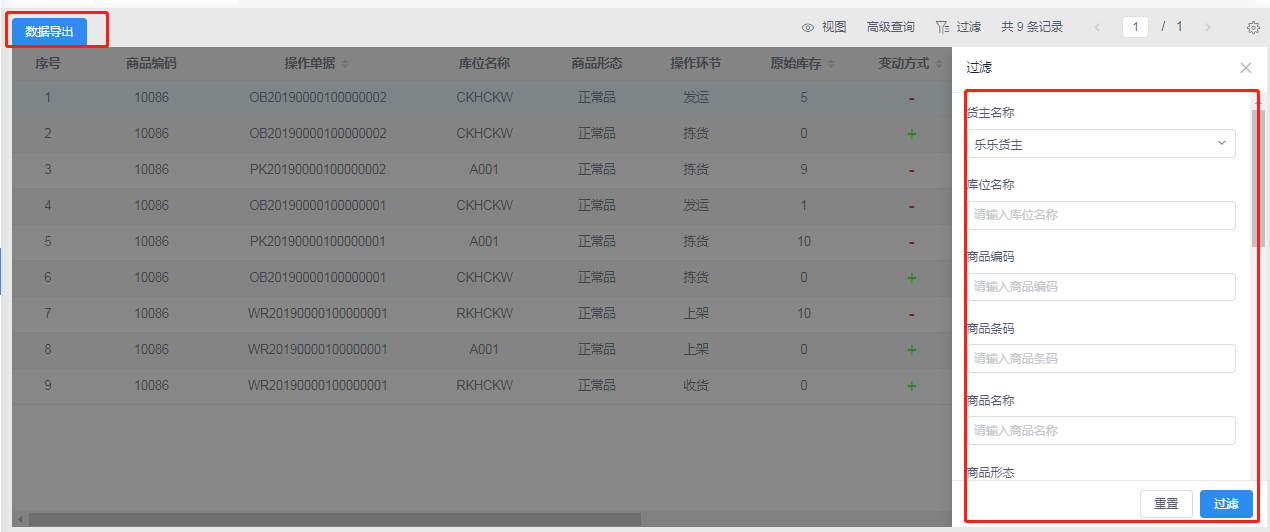The image size is (1270, 532).
Task: Open table settings gear icon
Action: [x=1253, y=28]
